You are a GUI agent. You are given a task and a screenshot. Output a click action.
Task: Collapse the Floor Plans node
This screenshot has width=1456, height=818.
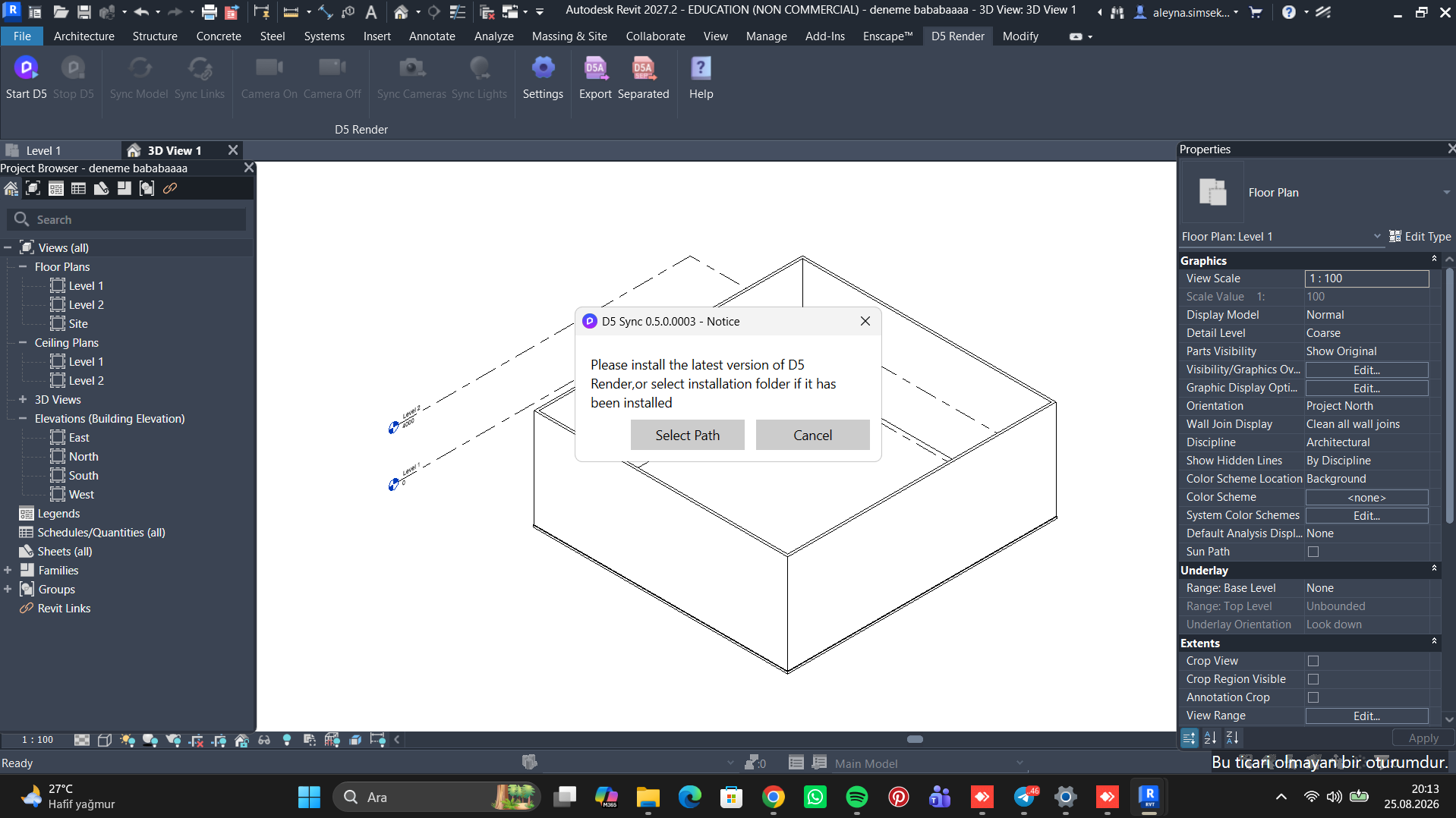pyautogui.click(x=23, y=267)
